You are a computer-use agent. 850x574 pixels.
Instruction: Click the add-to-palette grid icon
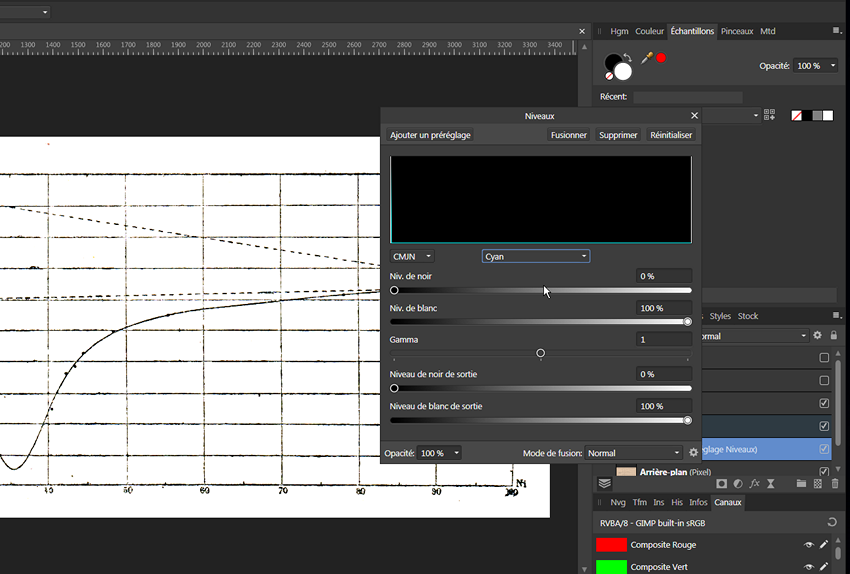click(x=769, y=115)
